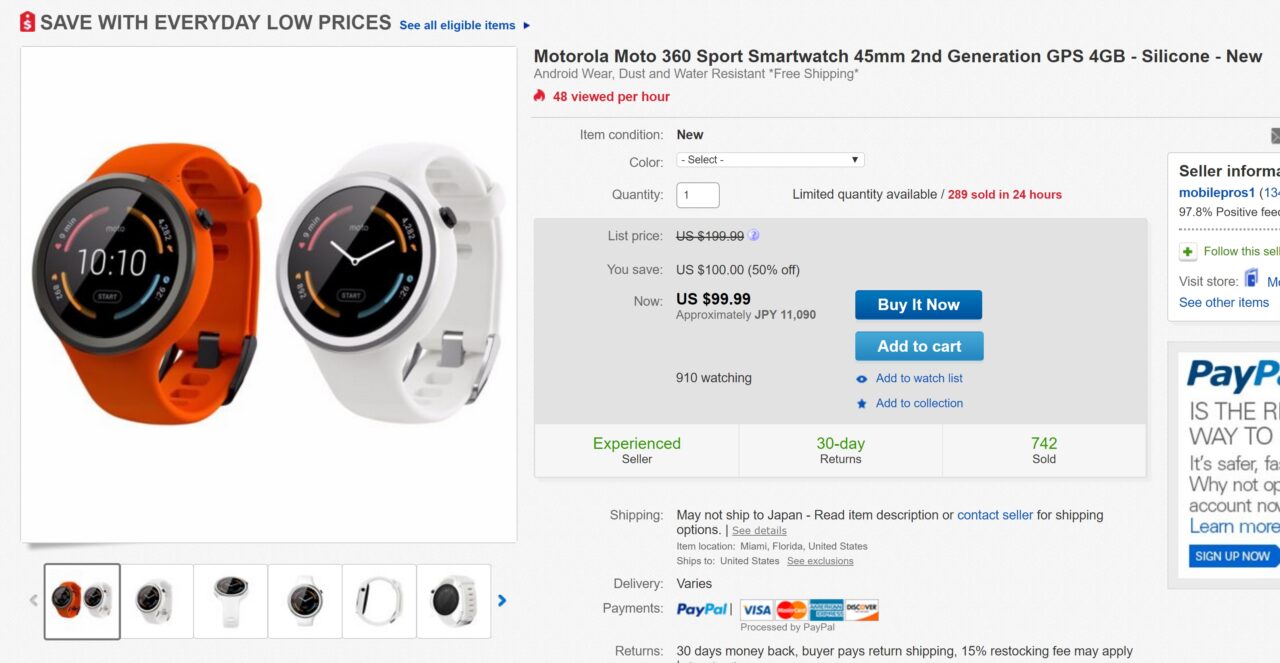Click the Visa card icon

[757, 609]
